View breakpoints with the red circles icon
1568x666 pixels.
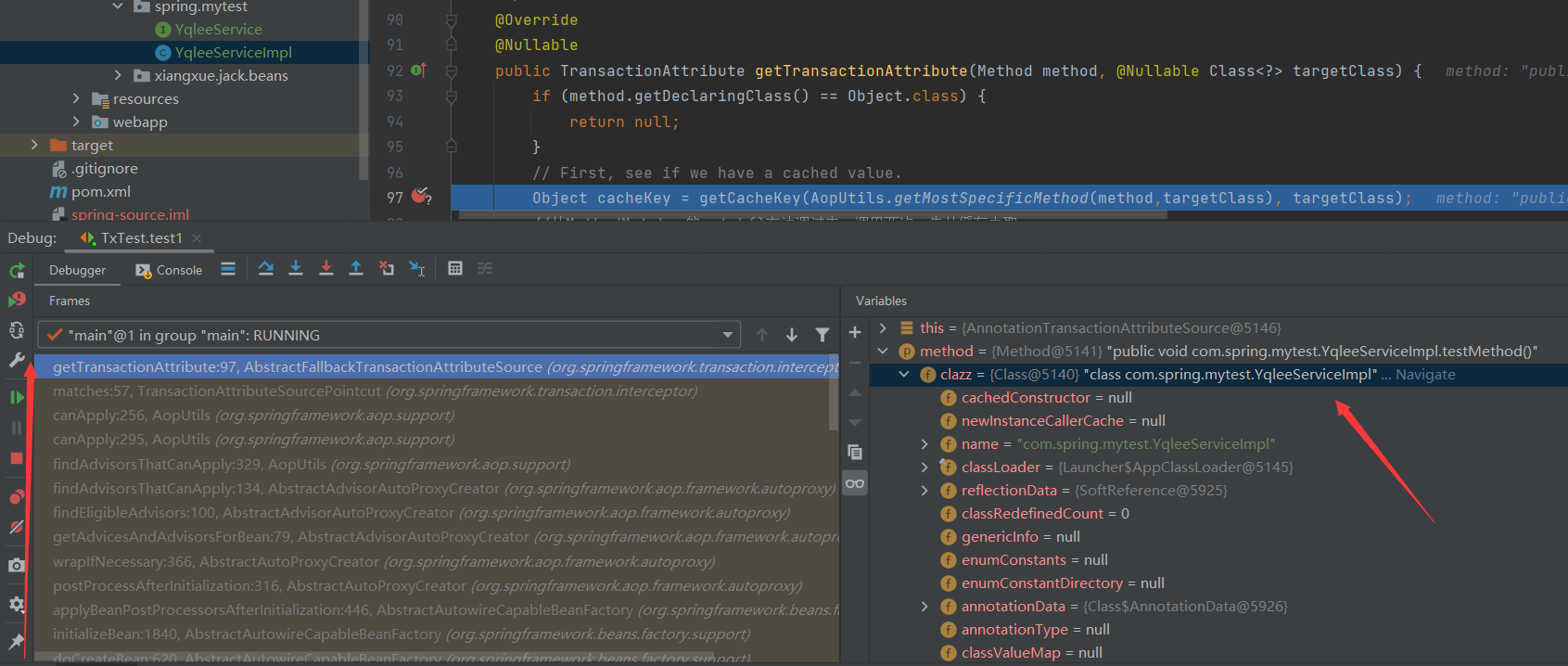pyautogui.click(x=17, y=496)
